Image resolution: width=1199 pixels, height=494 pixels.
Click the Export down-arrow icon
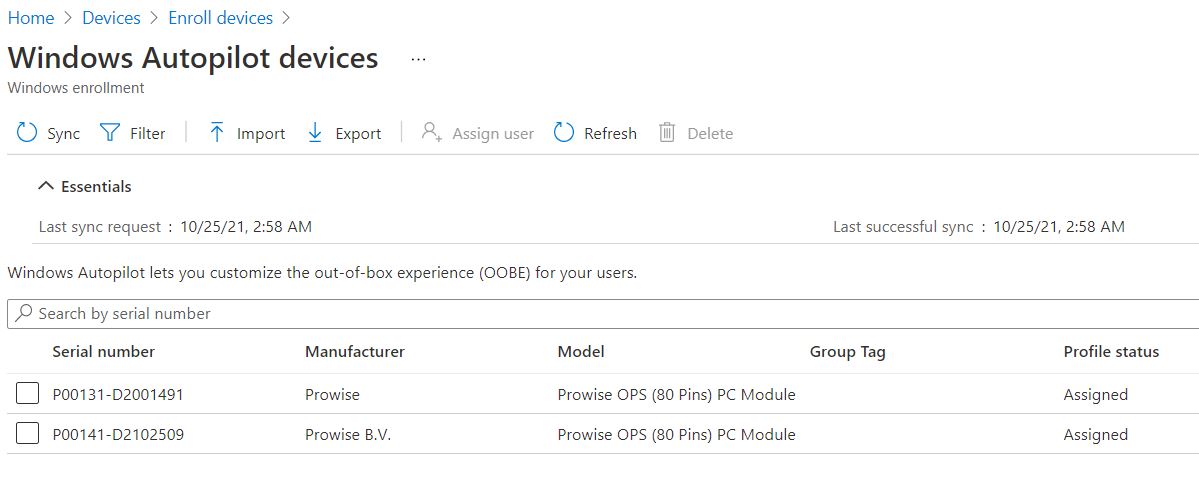315,133
